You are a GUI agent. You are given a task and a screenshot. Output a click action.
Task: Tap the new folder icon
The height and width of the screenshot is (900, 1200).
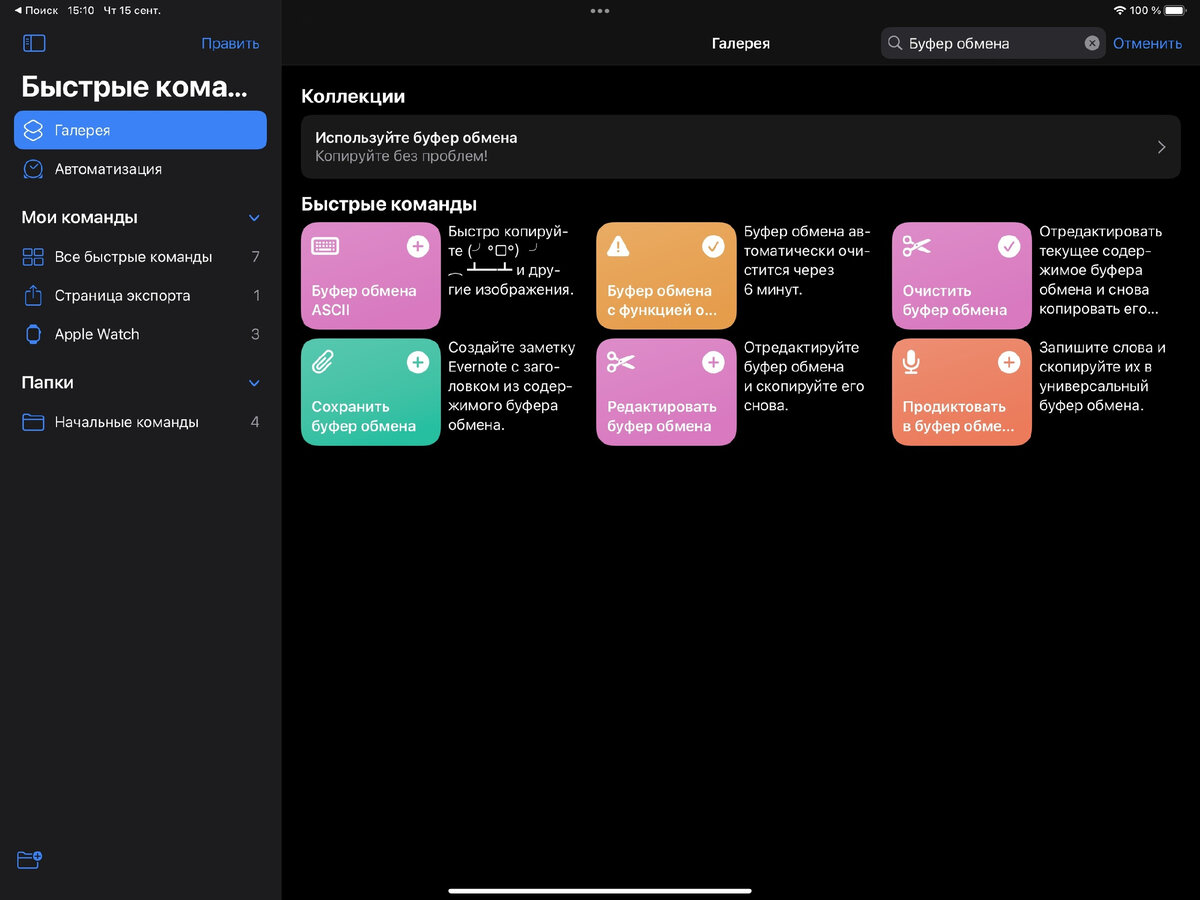coord(30,860)
